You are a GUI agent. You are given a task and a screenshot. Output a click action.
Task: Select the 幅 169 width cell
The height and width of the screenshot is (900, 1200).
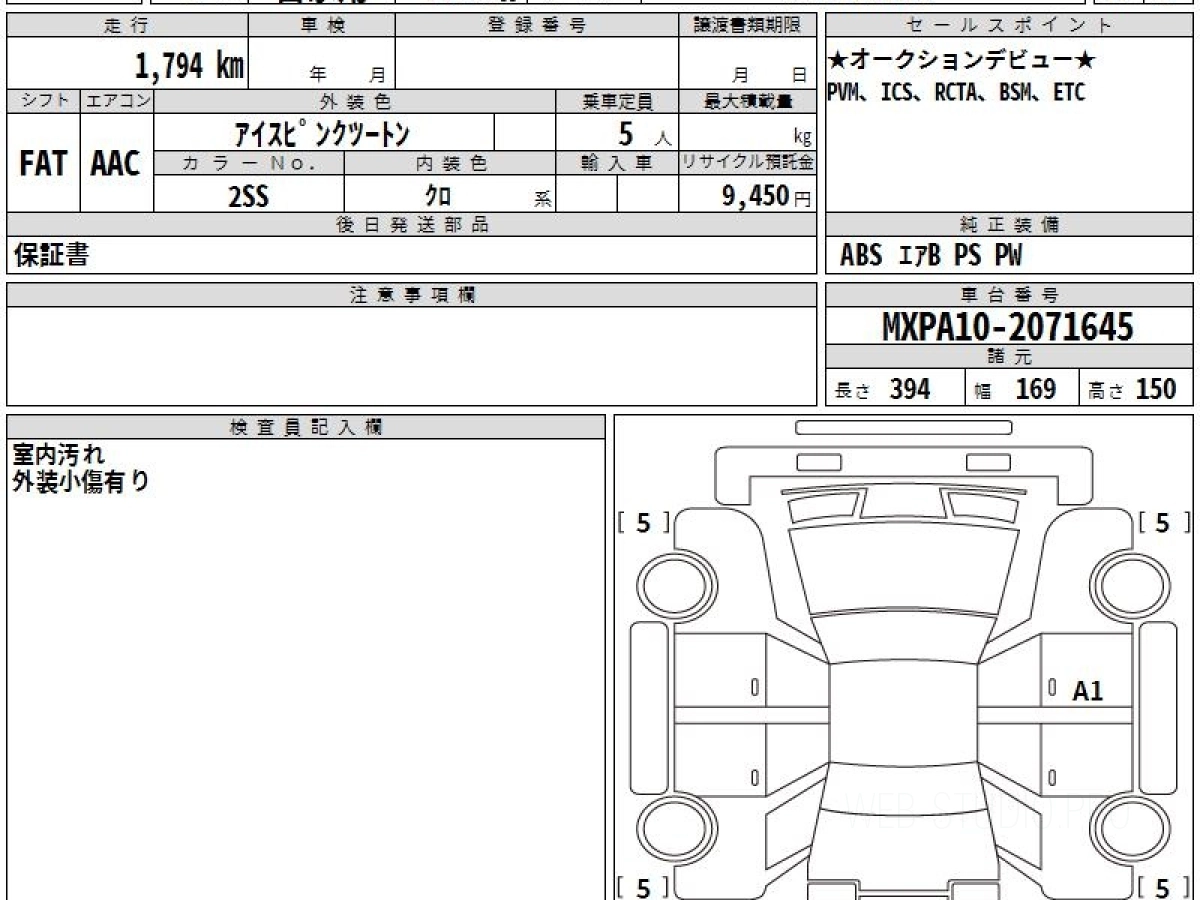(1022, 389)
